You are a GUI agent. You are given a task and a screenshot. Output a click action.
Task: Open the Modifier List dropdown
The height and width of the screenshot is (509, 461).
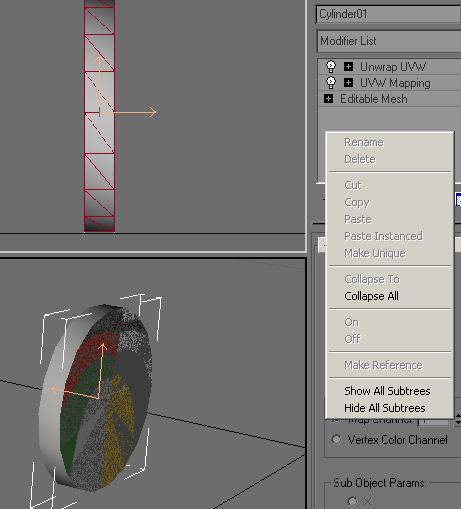click(x=389, y=41)
